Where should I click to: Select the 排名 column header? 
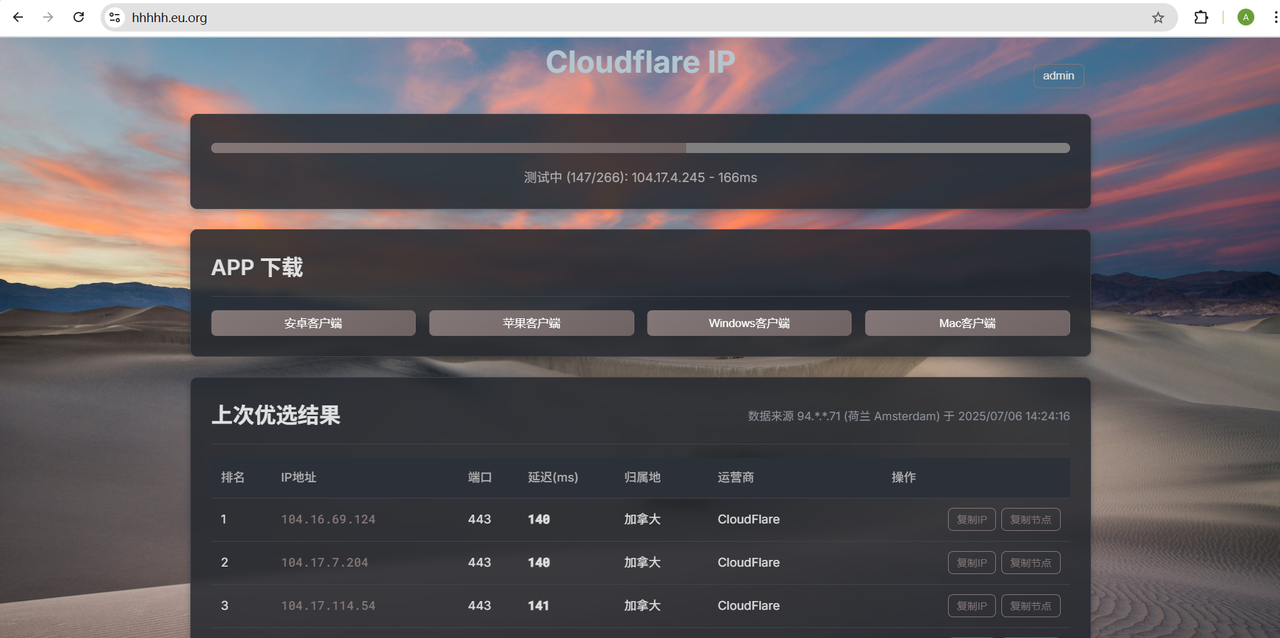(233, 478)
